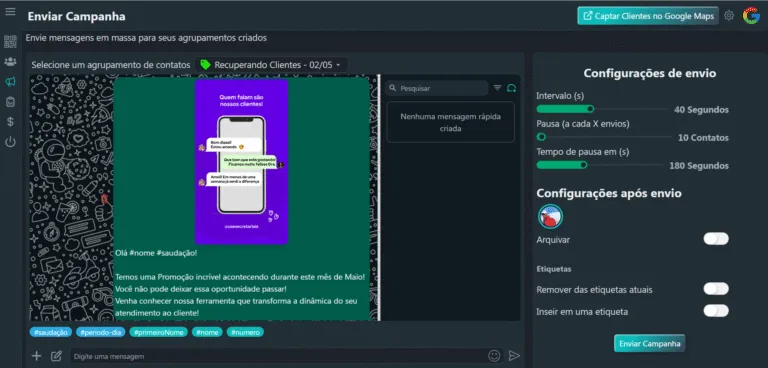Open the dollar sign billing icon
The image size is (768, 368).
(x=10, y=122)
